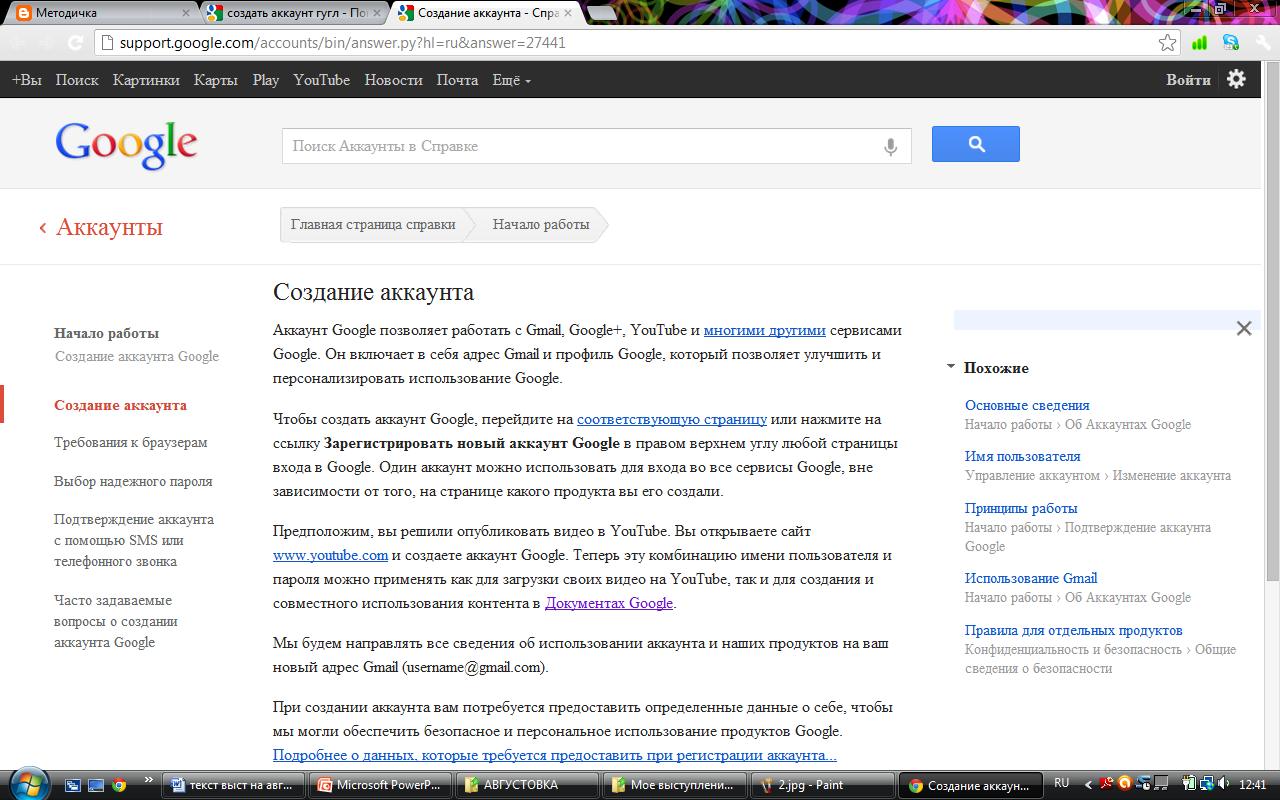Open 'Часто задаваемые вопросы' sidebar link
The height and width of the screenshot is (800, 1280).
tap(116, 621)
